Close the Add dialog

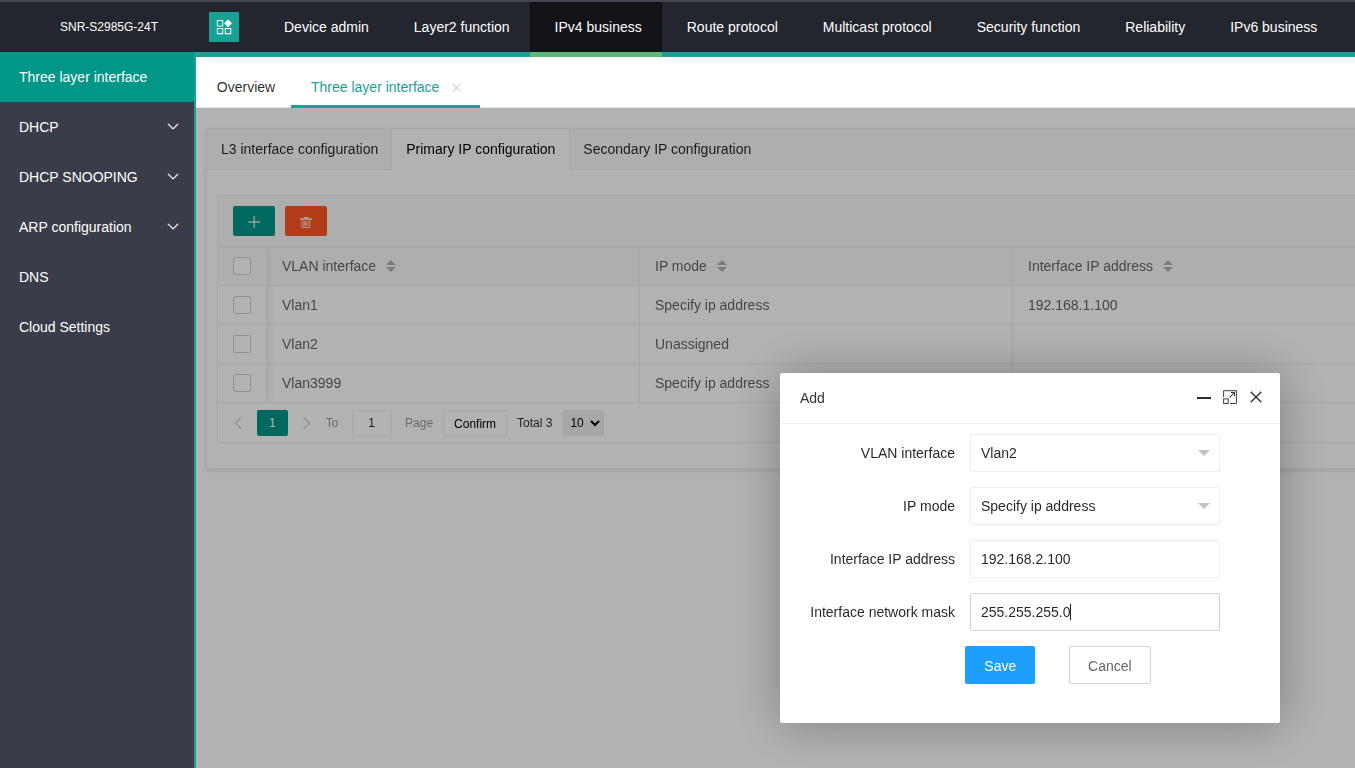click(x=1256, y=397)
